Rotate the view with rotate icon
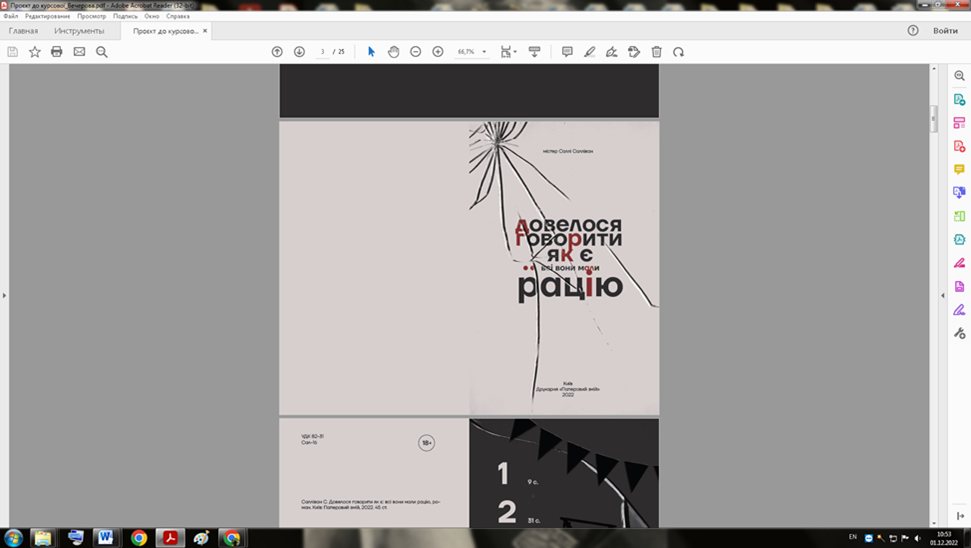971x548 pixels. coord(679,52)
